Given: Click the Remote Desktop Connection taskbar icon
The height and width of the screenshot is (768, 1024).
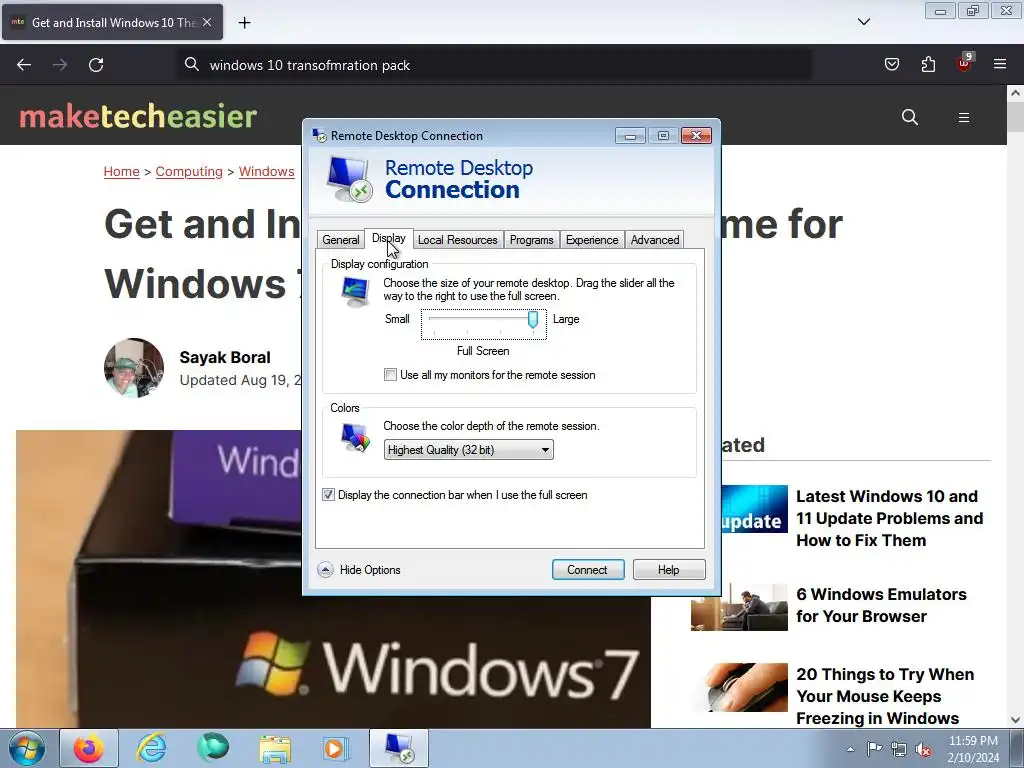Looking at the screenshot, I should [x=399, y=748].
